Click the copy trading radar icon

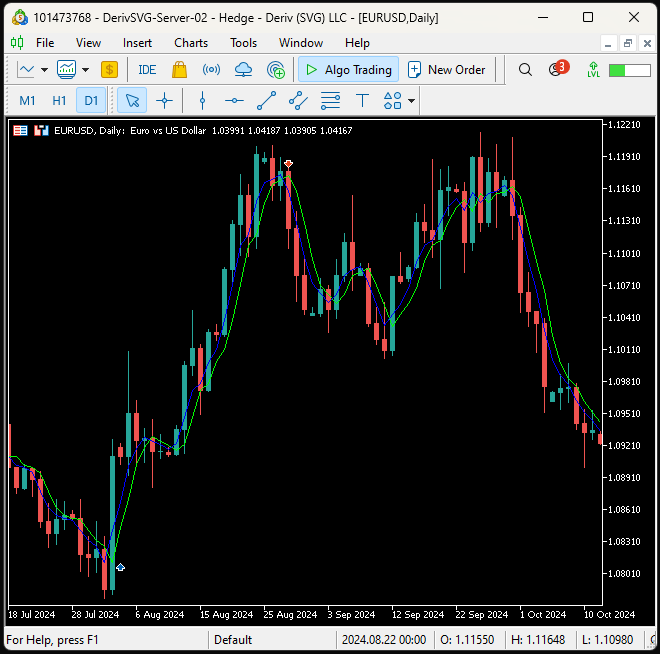(x=276, y=69)
